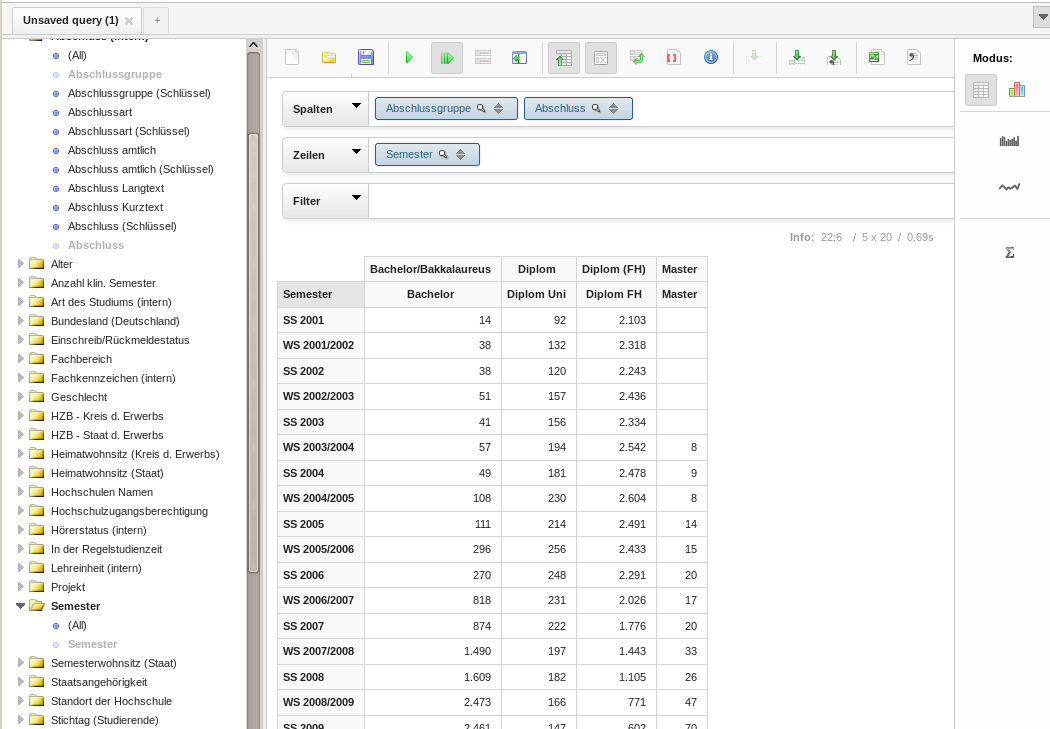
Task: Click the 'Bachelor/Bakkalaureus' column header
Action: pyautogui.click(x=431, y=269)
